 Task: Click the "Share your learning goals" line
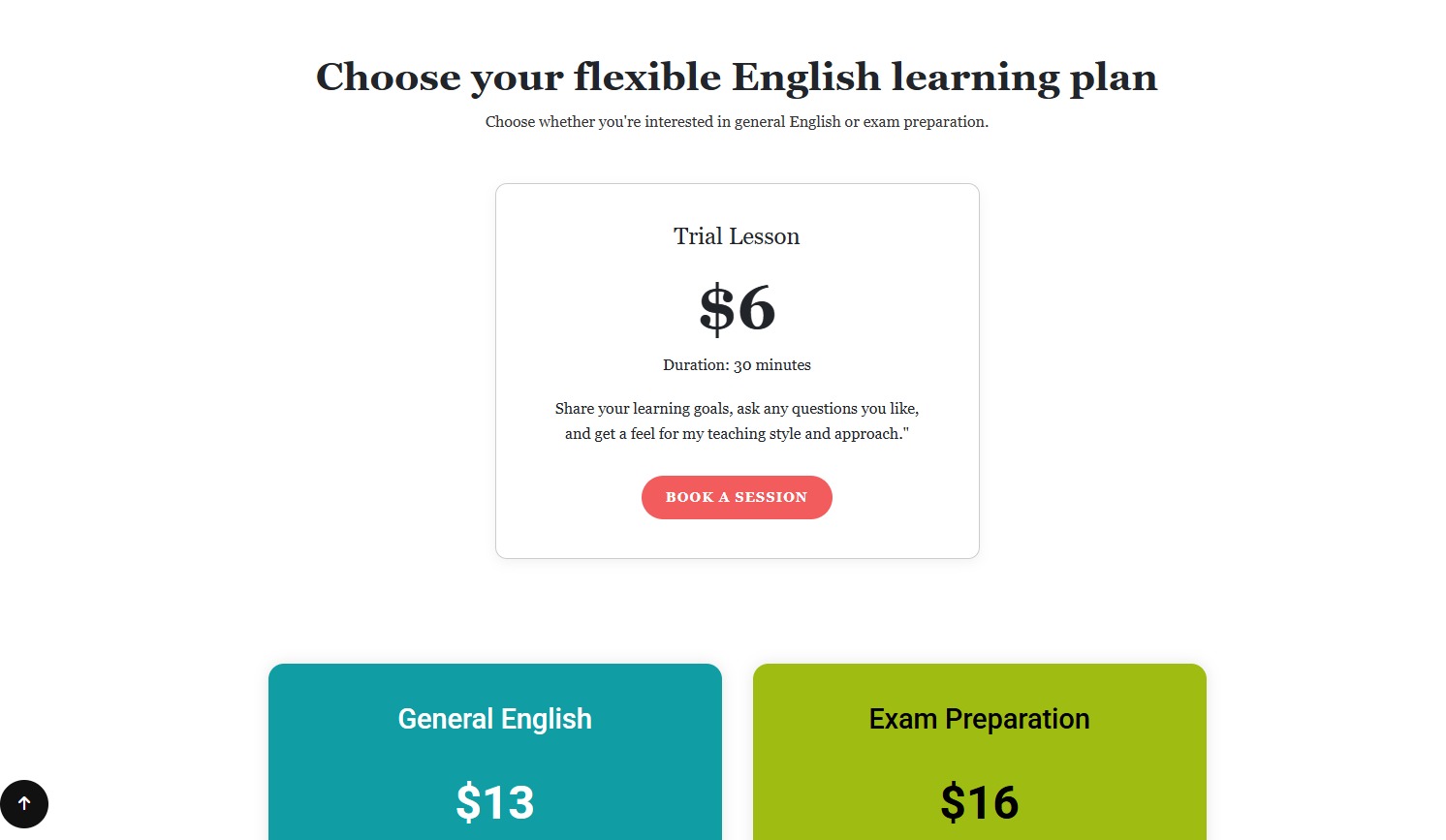737,409
